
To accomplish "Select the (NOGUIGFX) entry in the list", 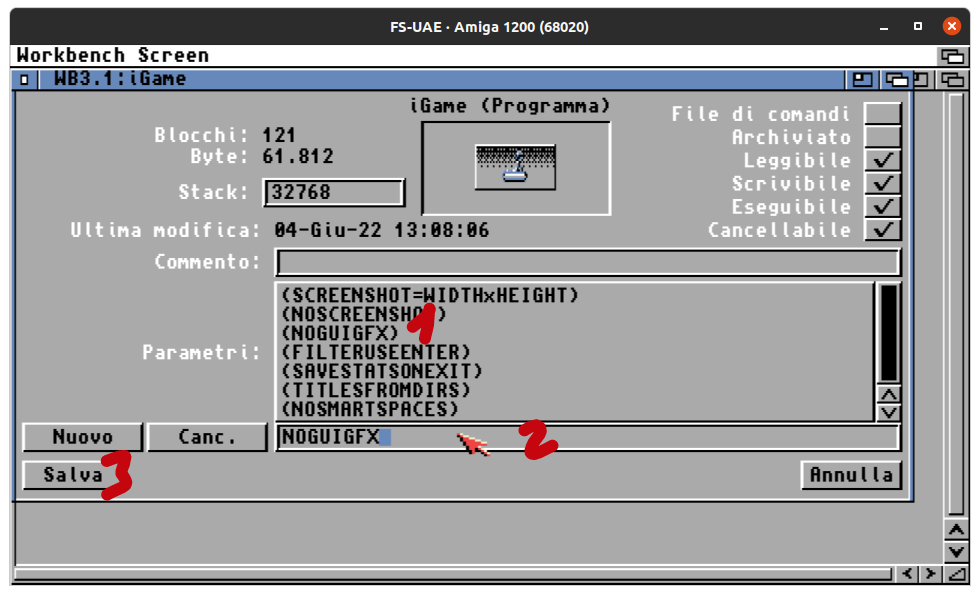I will [x=340, y=333].
